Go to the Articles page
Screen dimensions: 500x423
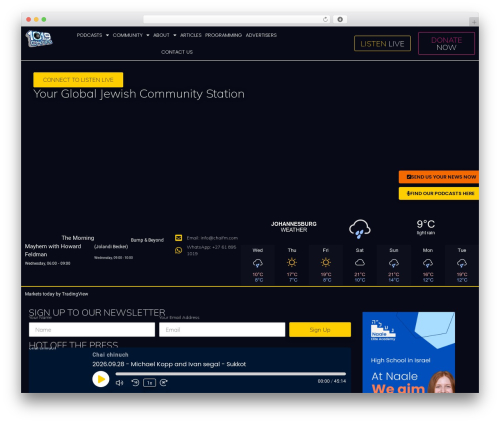point(191,35)
